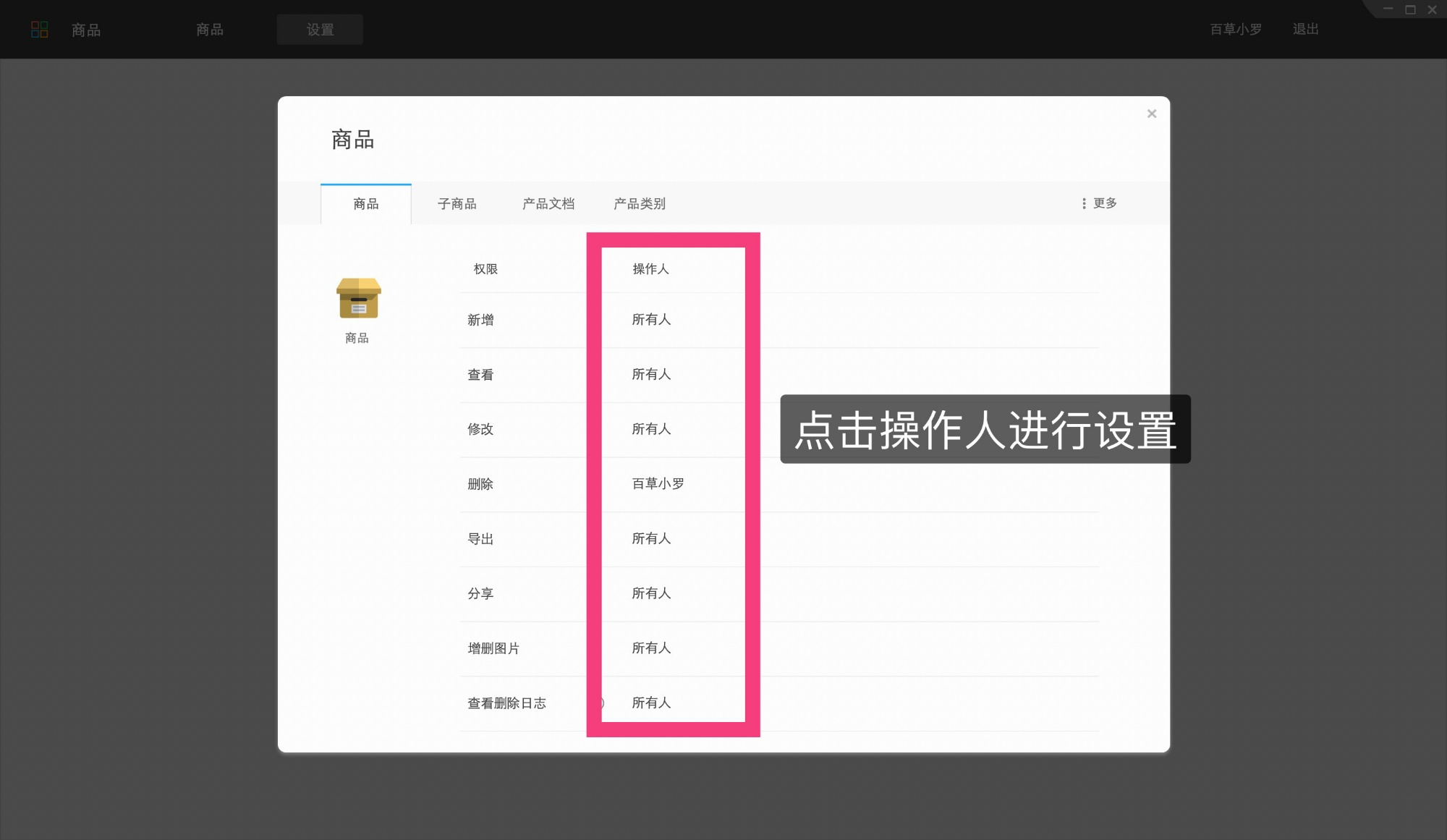Click 所有人 for the 增删图片 permission
Screen dimensions: 1447x840
(650, 648)
